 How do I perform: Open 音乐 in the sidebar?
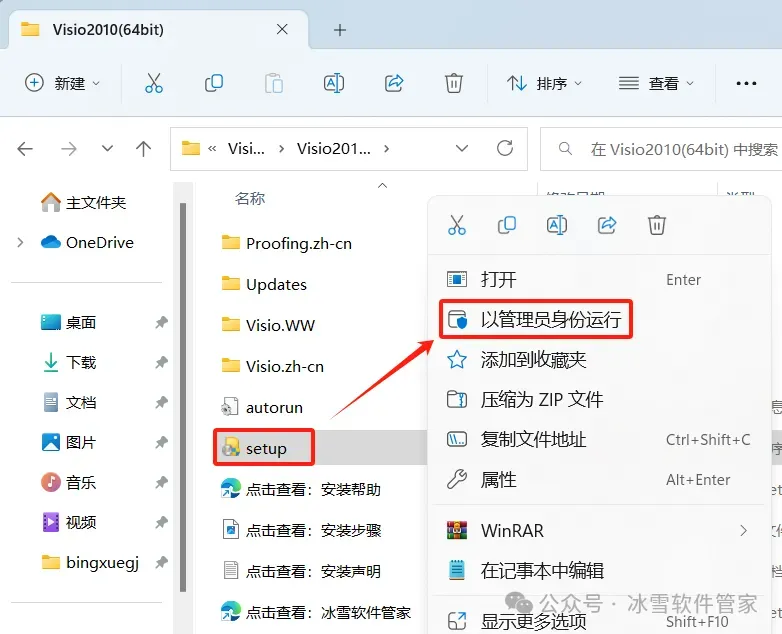click(68, 482)
